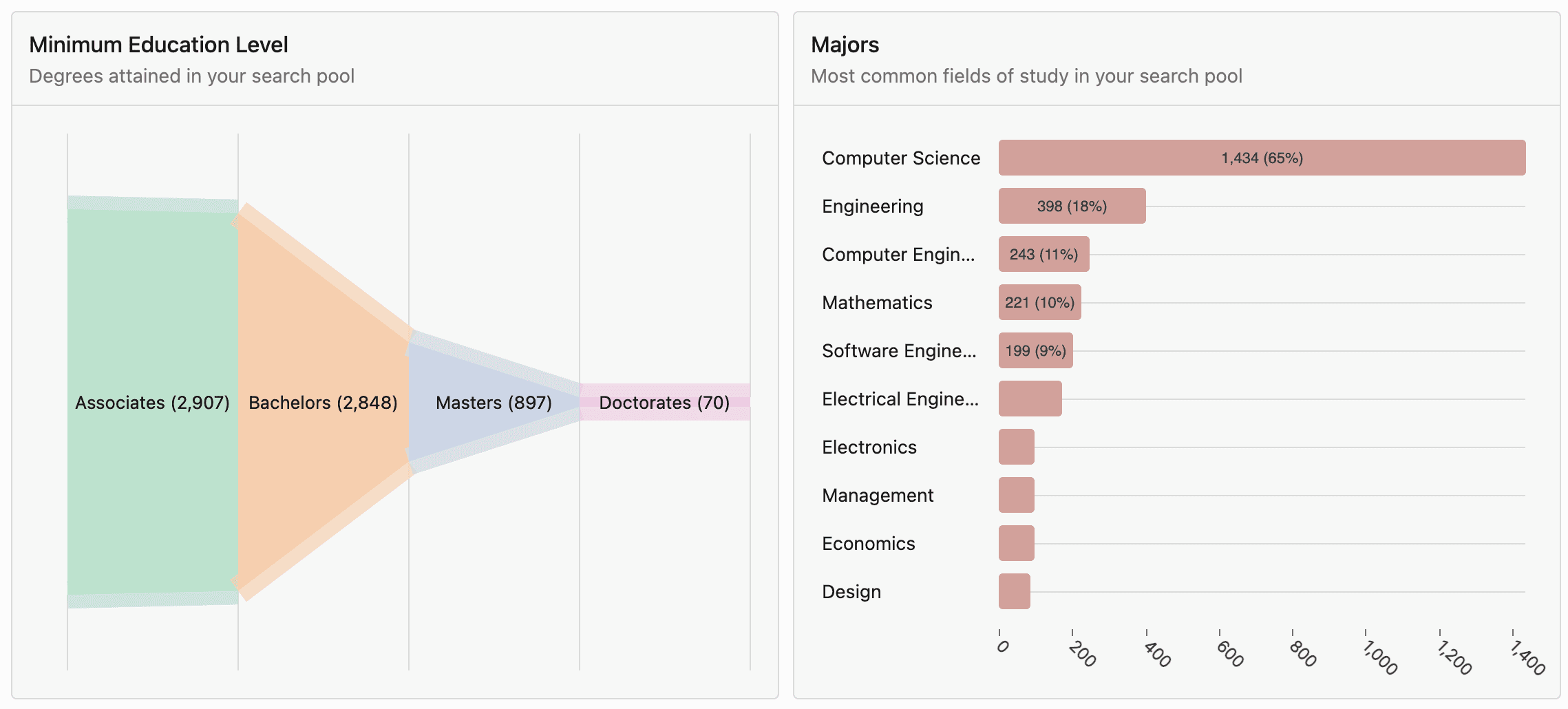Click the Minimum Education Level heading
The image size is (1568, 709).
pyautogui.click(x=158, y=45)
